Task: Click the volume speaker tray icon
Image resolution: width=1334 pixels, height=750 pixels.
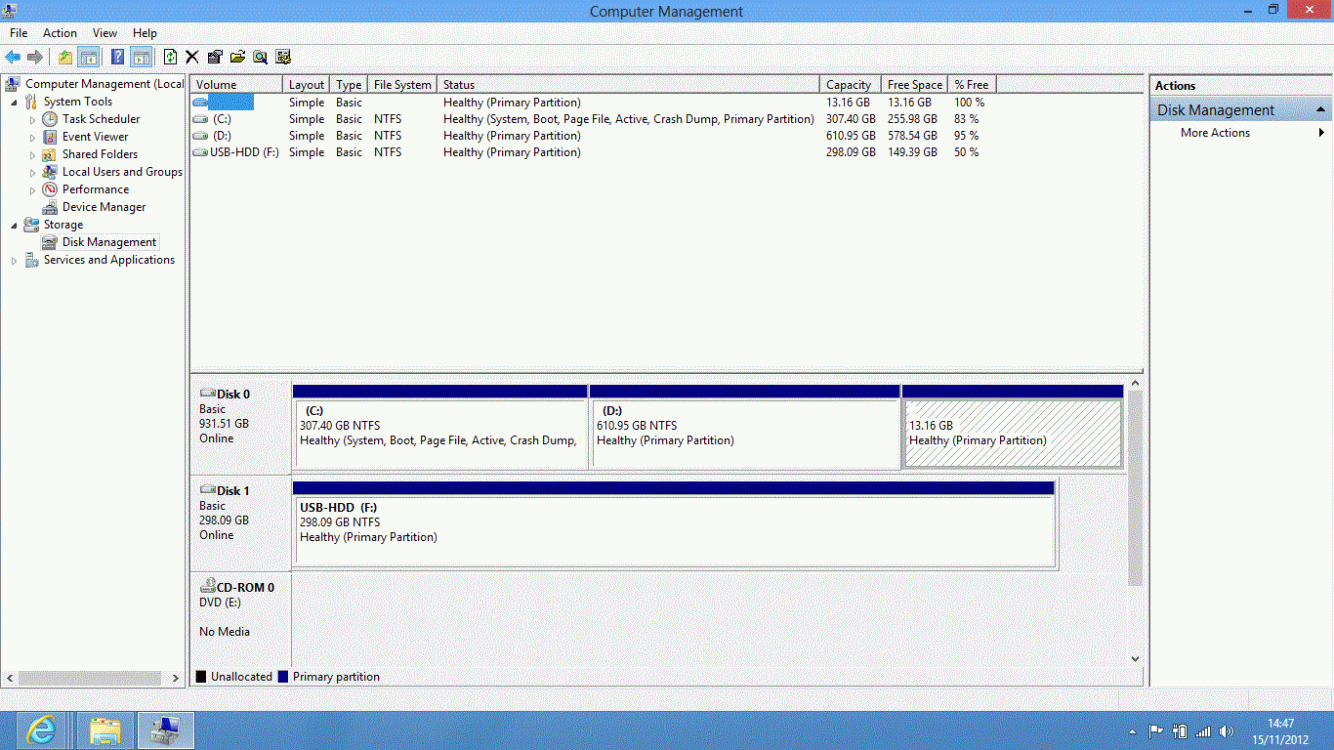Action: pyautogui.click(x=1226, y=731)
